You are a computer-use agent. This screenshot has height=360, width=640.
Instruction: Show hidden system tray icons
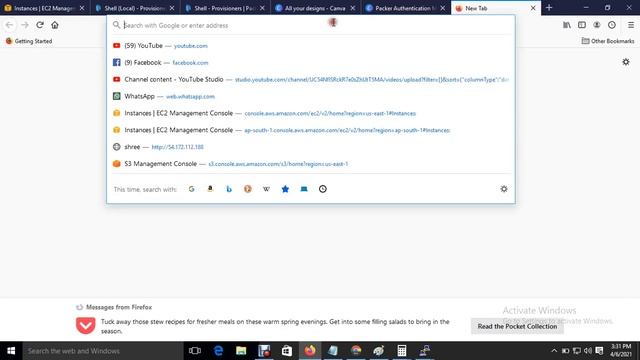[554, 351]
